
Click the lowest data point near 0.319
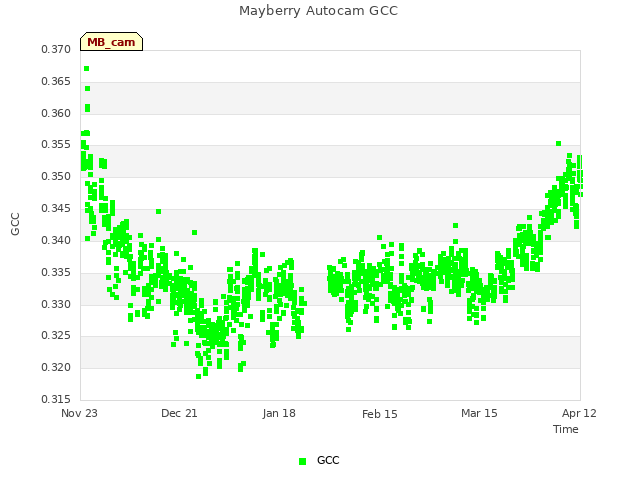[198, 376]
